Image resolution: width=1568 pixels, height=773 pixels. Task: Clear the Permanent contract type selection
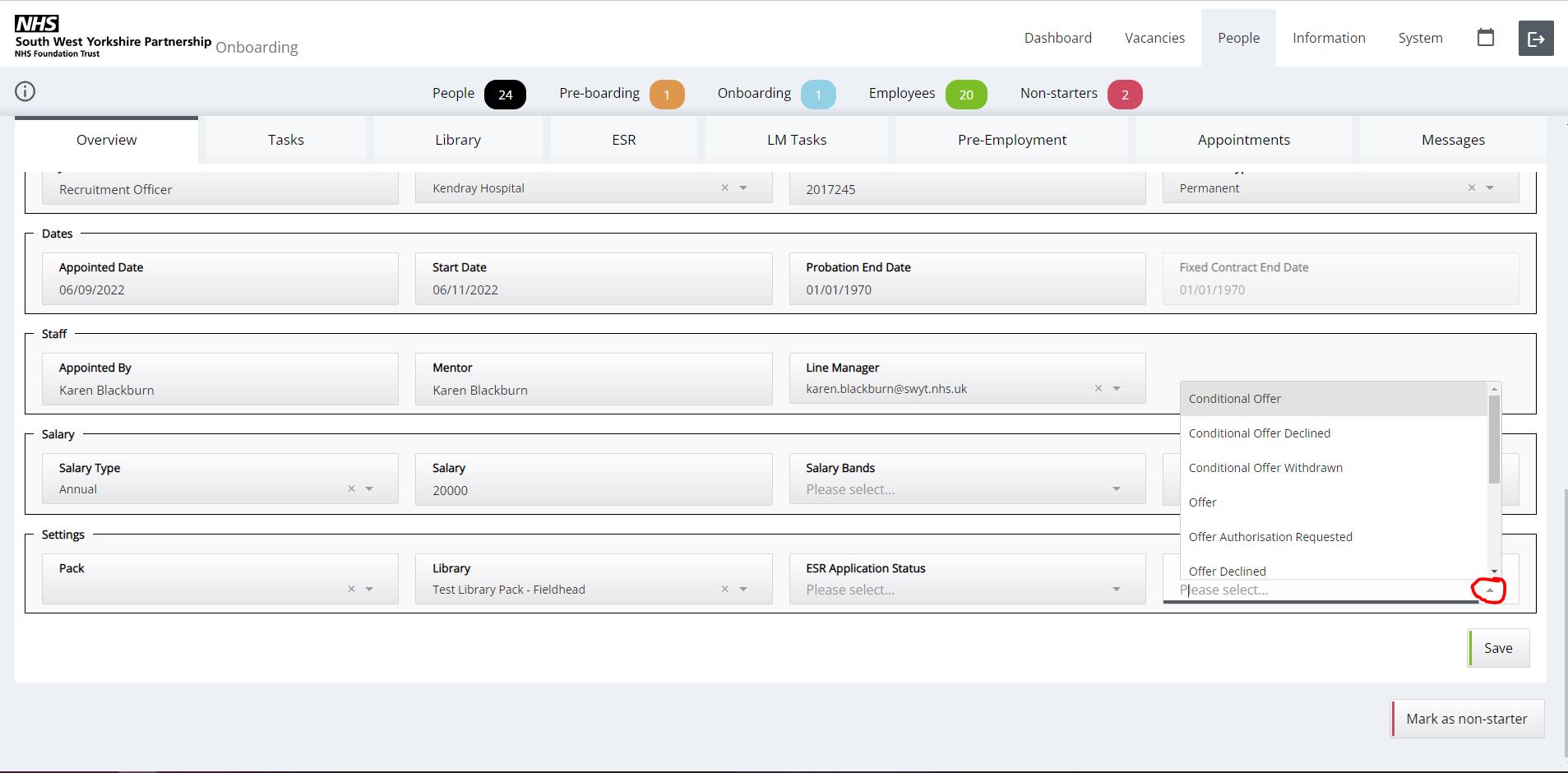1472,188
